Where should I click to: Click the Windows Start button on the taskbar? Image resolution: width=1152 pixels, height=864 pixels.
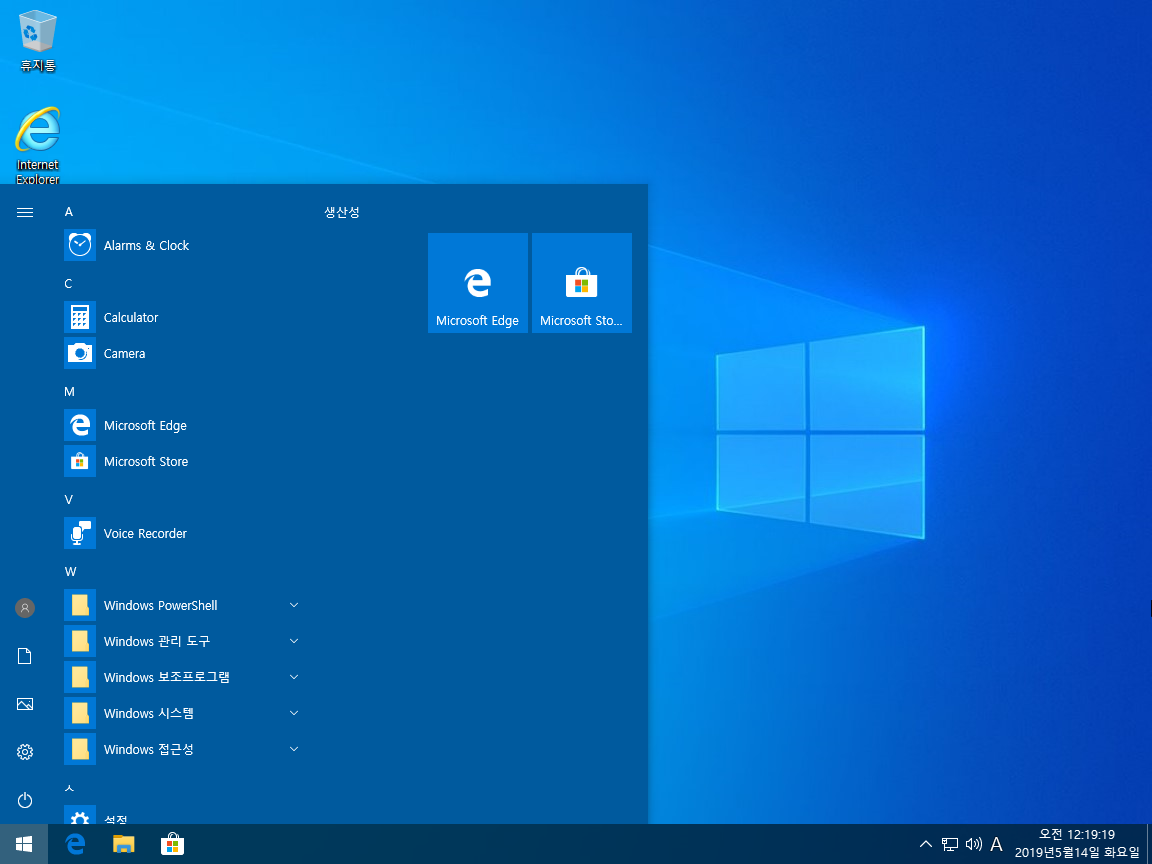tap(24, 844)
